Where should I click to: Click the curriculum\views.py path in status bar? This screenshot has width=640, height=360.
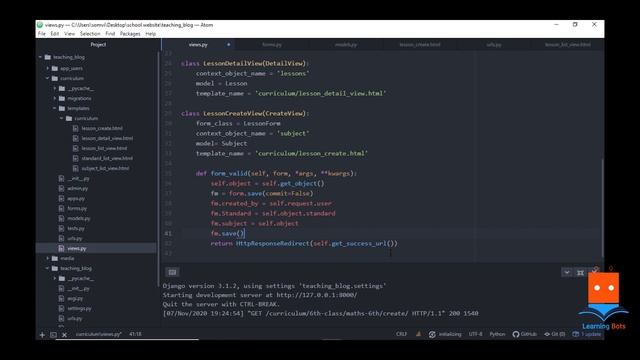(x=98, y=334)
